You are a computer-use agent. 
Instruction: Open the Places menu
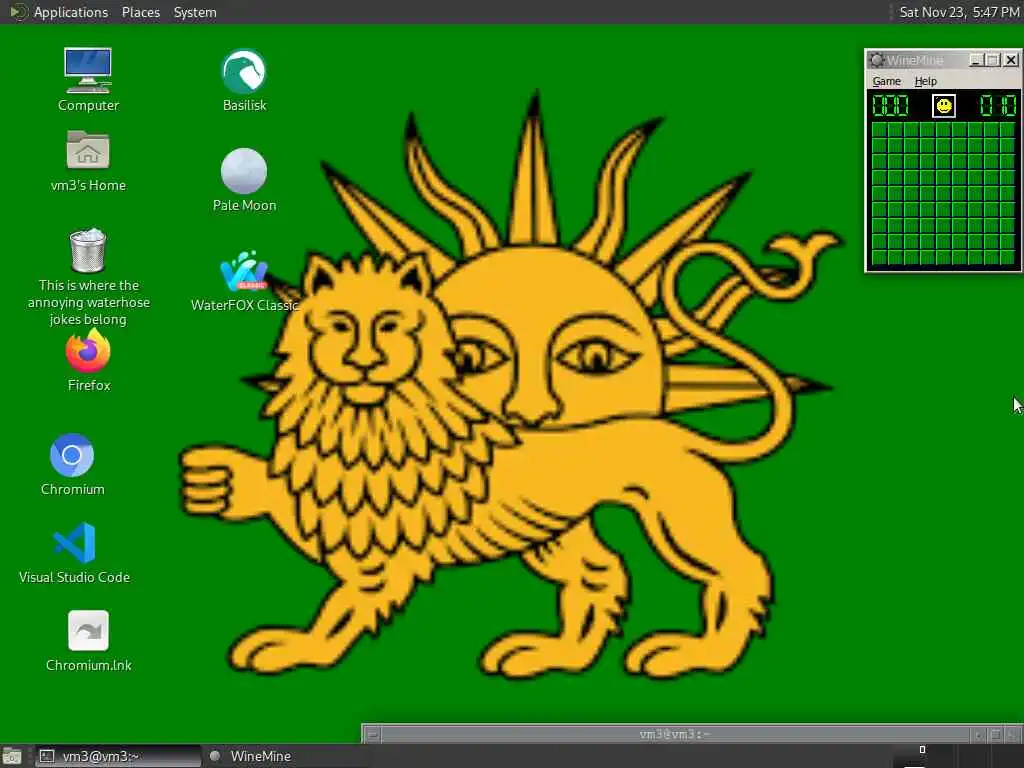point(140,12)
